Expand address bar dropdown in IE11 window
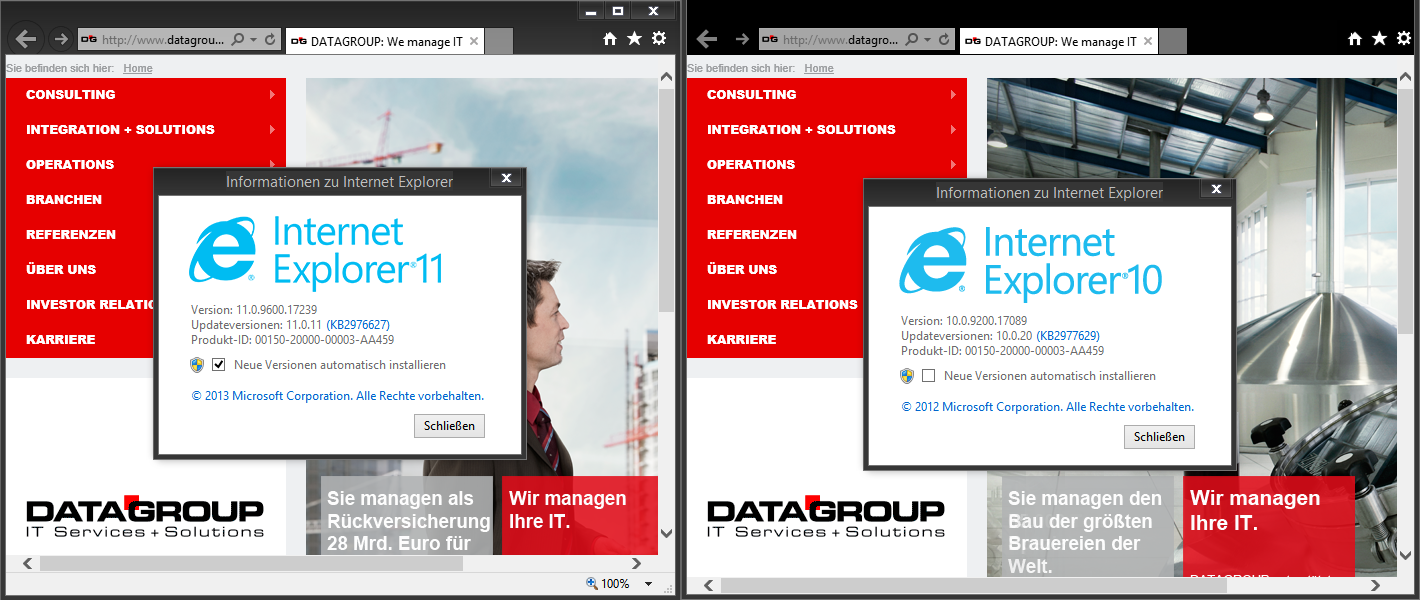The image size is (1420, 600). (x=254, y=40)
